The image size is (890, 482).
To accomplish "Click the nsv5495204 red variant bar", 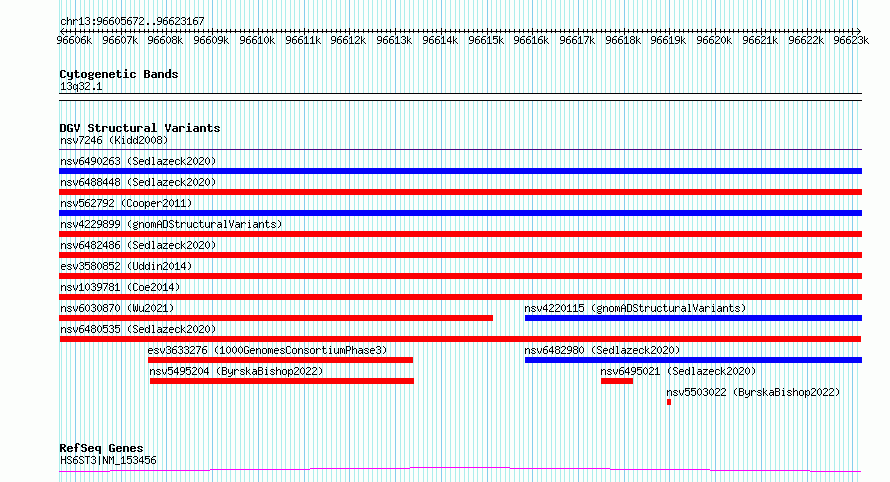I will point(282,381).
